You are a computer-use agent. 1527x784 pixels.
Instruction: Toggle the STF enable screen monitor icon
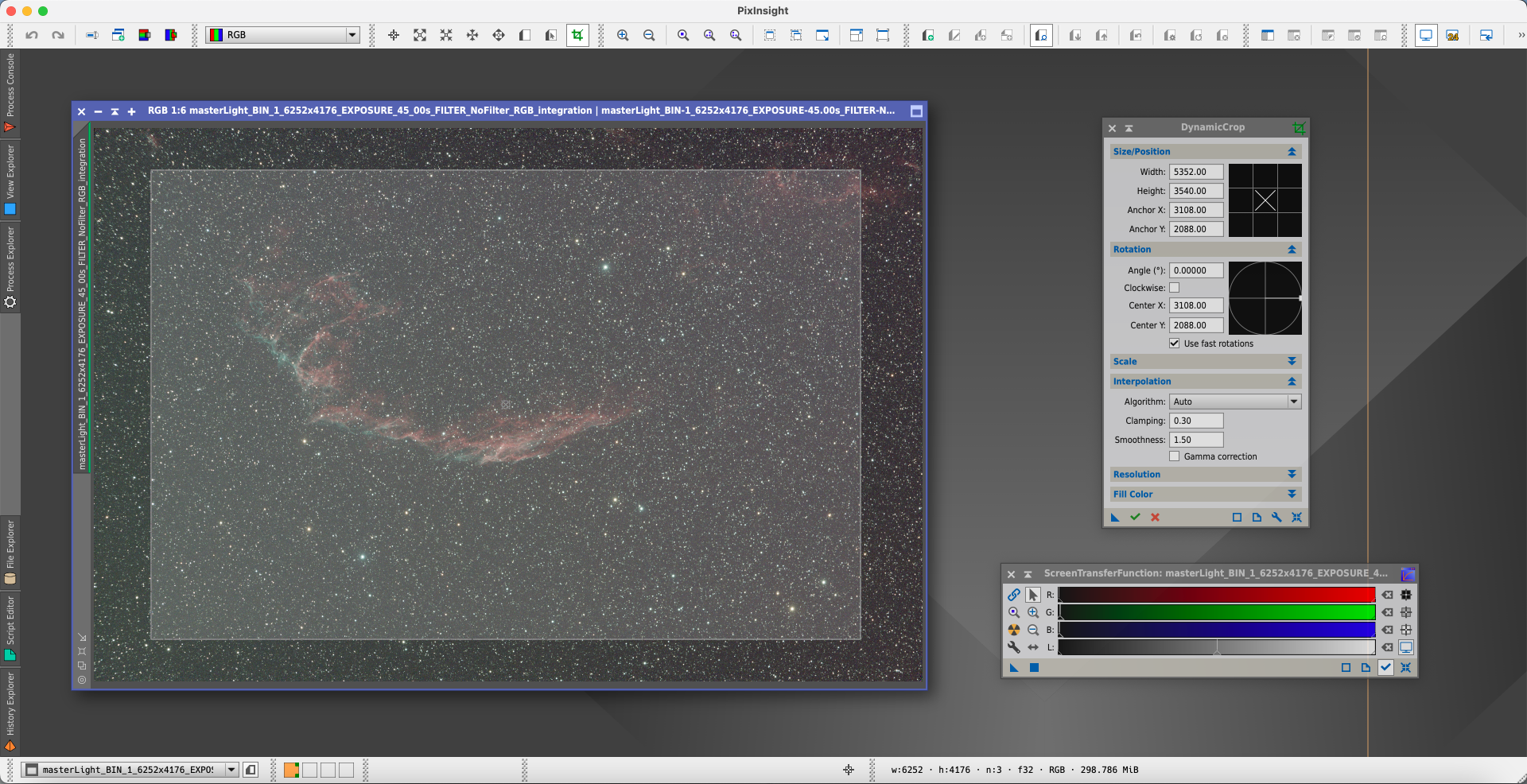pyautogui.click(x=1406, y=647)
